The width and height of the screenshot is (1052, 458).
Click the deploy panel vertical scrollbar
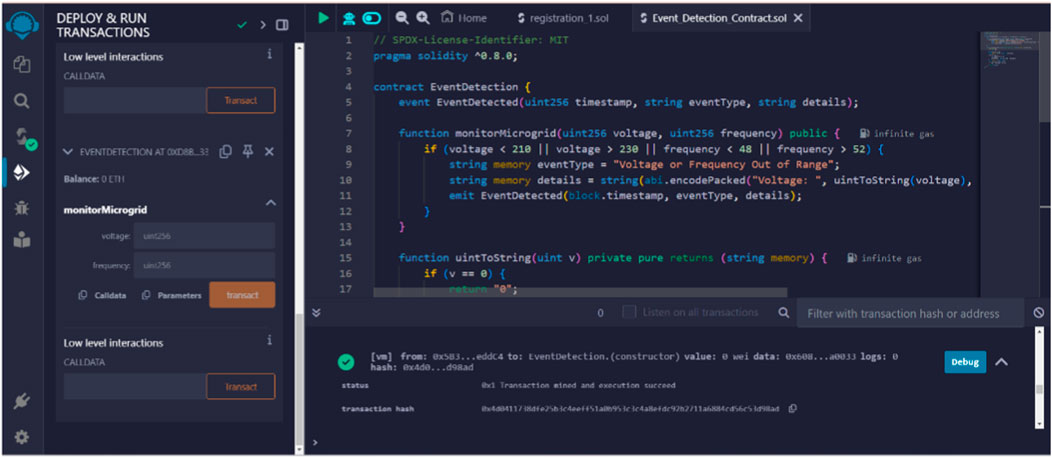pyautogui.click(x=299, y=382)
